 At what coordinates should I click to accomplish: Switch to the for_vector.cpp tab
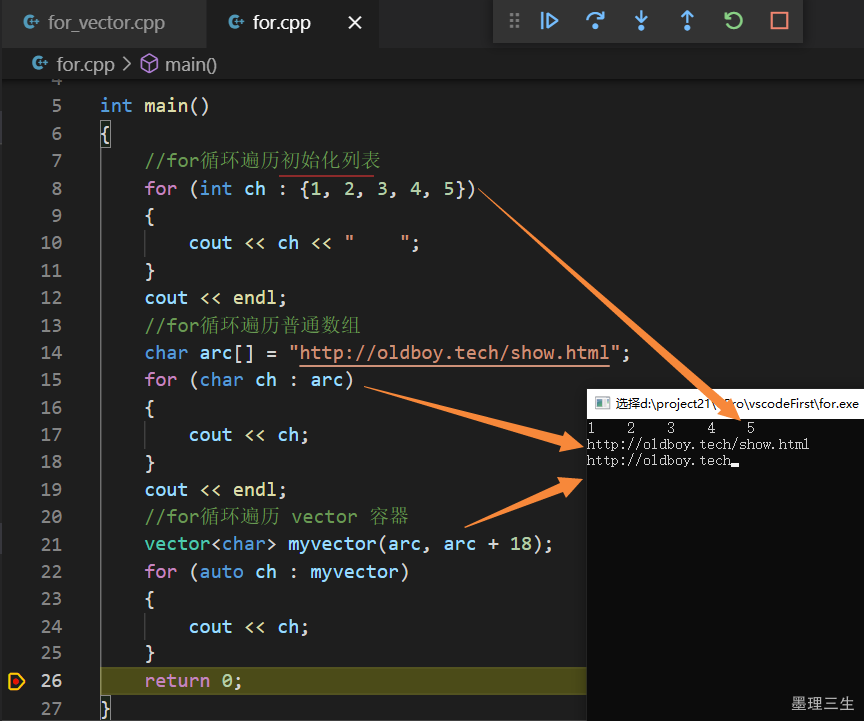[x=106, y=23]
